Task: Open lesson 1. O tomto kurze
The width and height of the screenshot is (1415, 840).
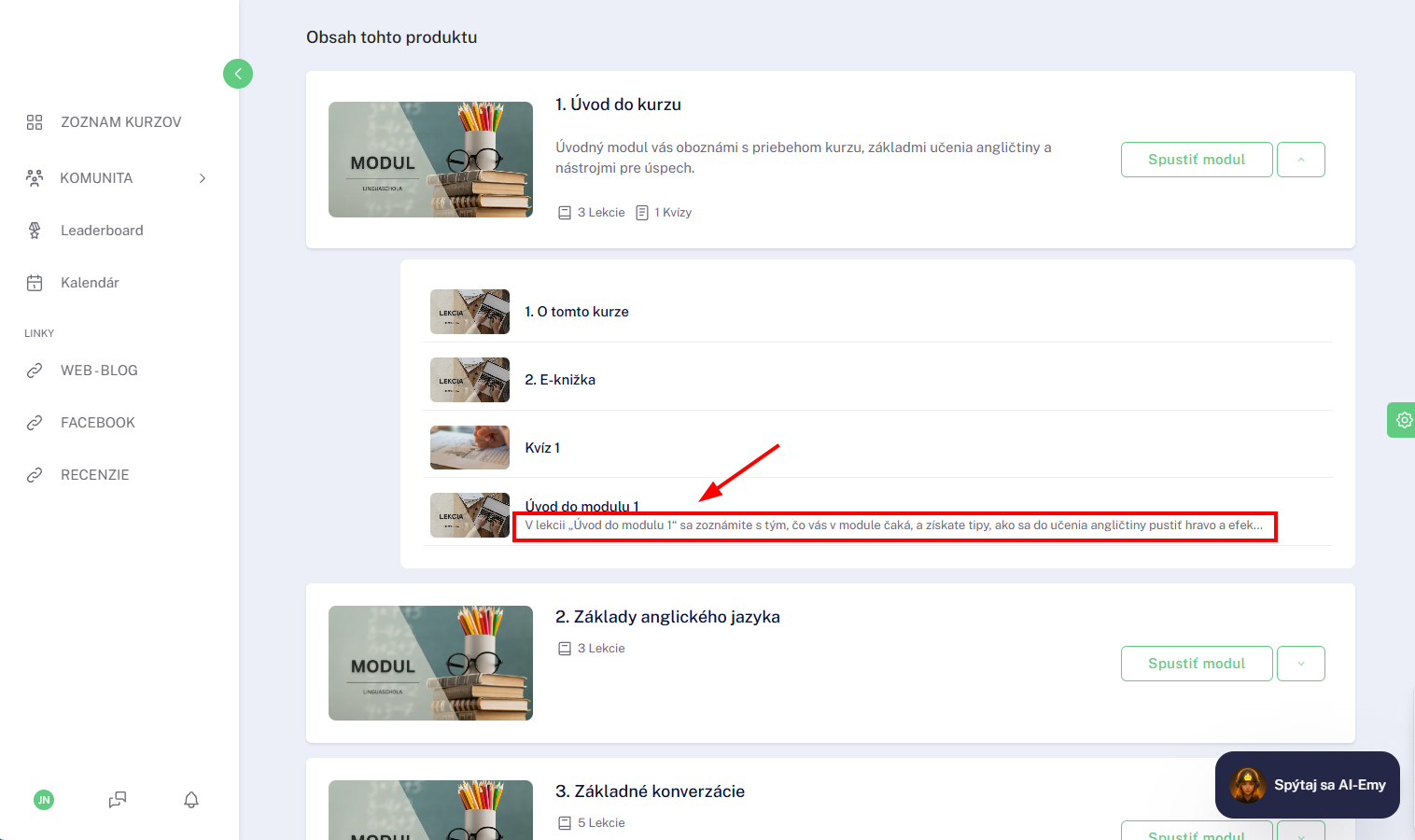Action: [577, 312]
